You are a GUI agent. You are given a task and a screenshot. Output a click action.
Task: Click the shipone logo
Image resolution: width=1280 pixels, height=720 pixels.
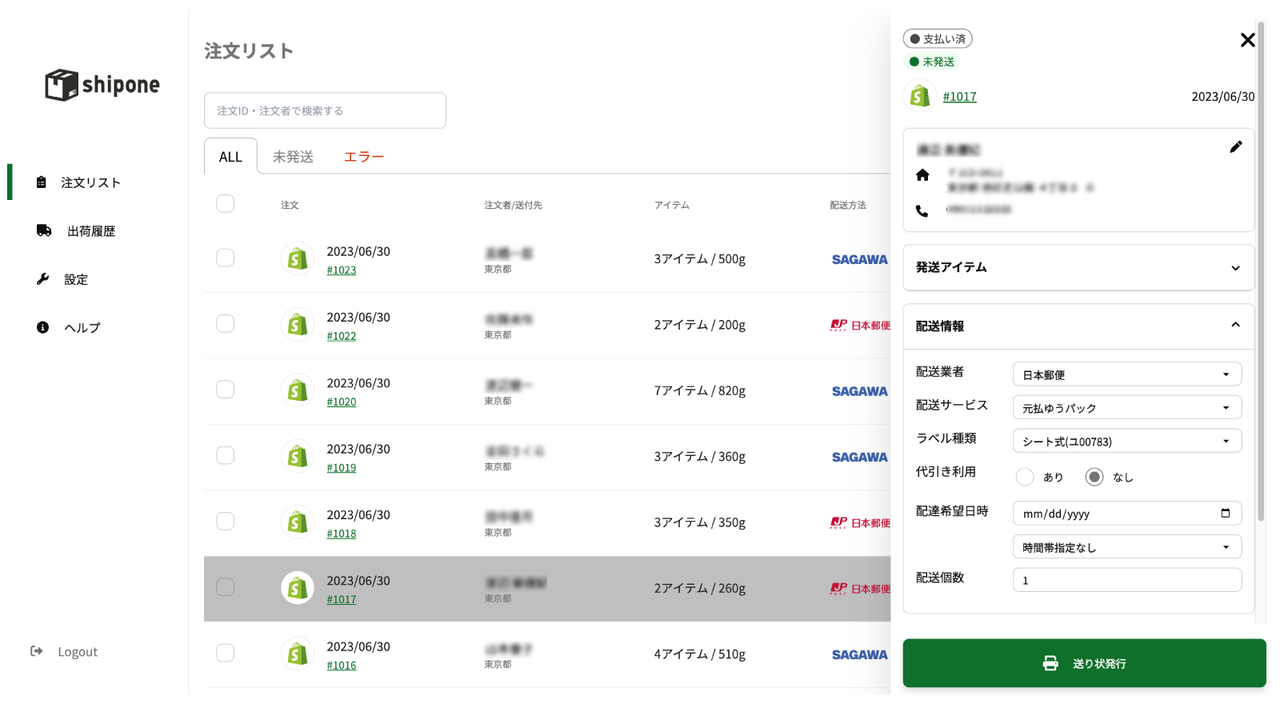click(102, 84)
